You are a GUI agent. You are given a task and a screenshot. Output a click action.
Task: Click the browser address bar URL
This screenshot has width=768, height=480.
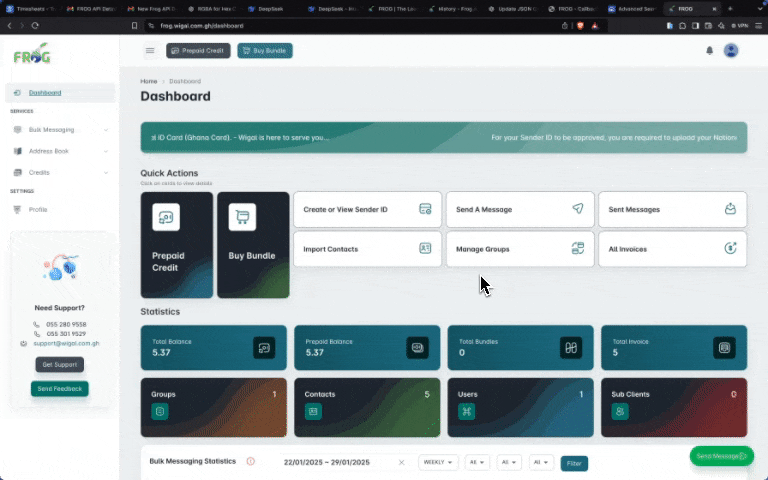click(202, 26)
